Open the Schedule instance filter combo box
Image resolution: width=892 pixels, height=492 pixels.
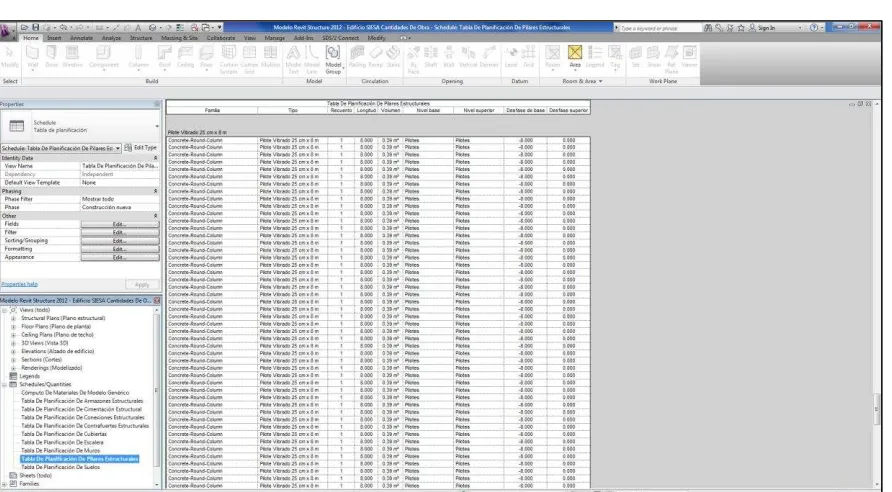click(x=61, y=148)
